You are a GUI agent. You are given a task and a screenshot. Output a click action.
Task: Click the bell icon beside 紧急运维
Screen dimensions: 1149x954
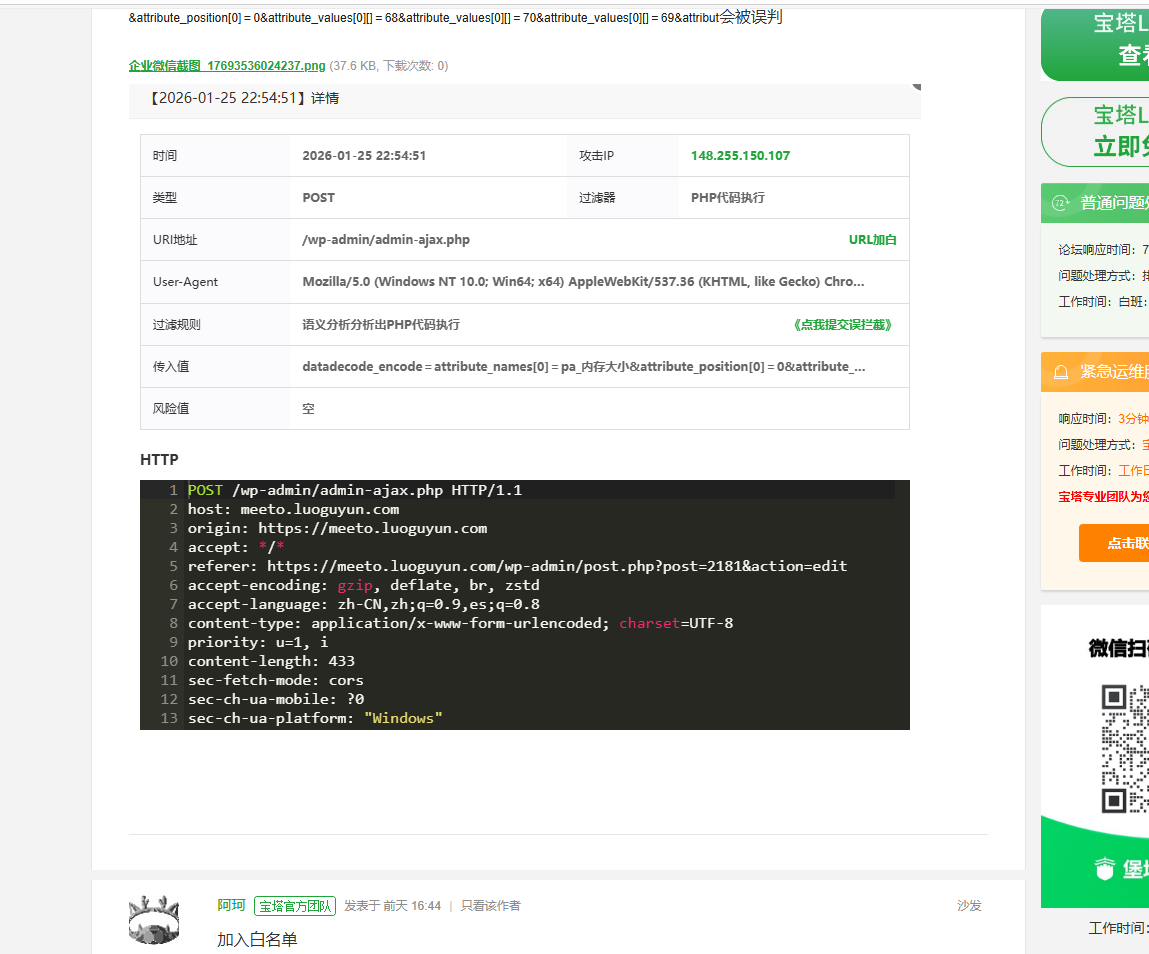tap(1060, 372)
